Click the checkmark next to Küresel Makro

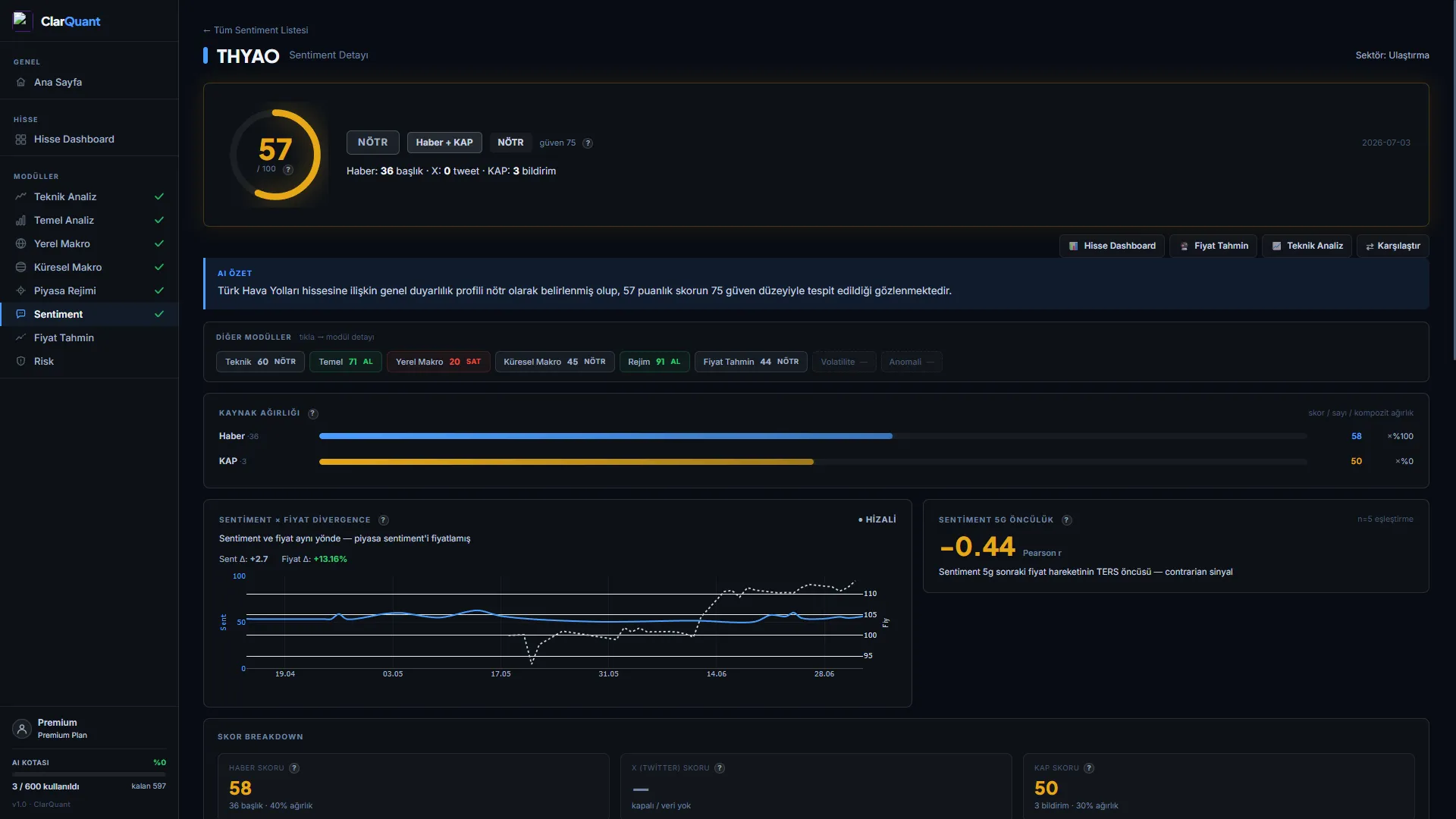click(159, 267)
